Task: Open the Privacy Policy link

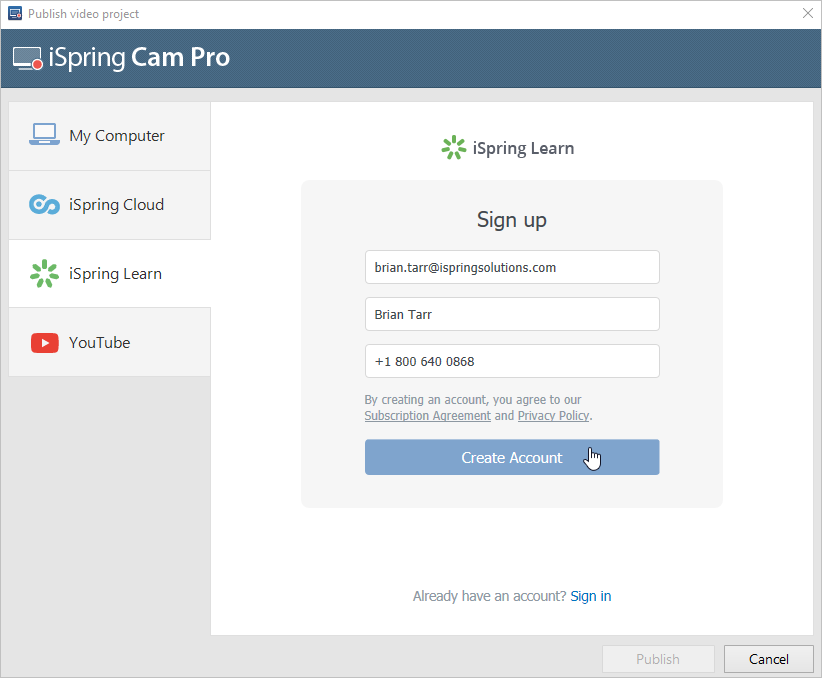Action: click(553, 416)
